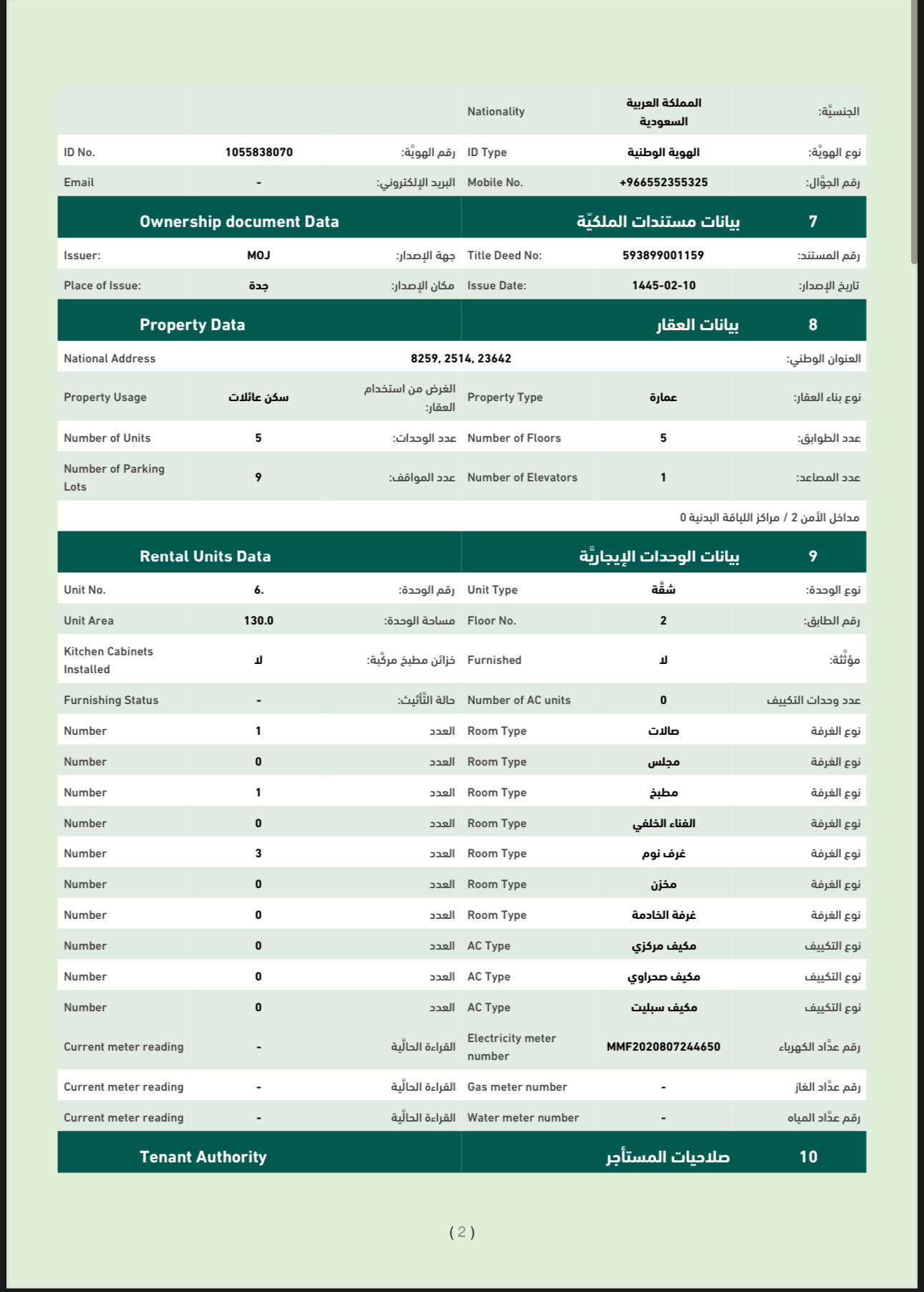This screenshot has width=924, height=1292.
Task: Click the national address value 8259, 2514, 23642
Action: pos(461,359)
